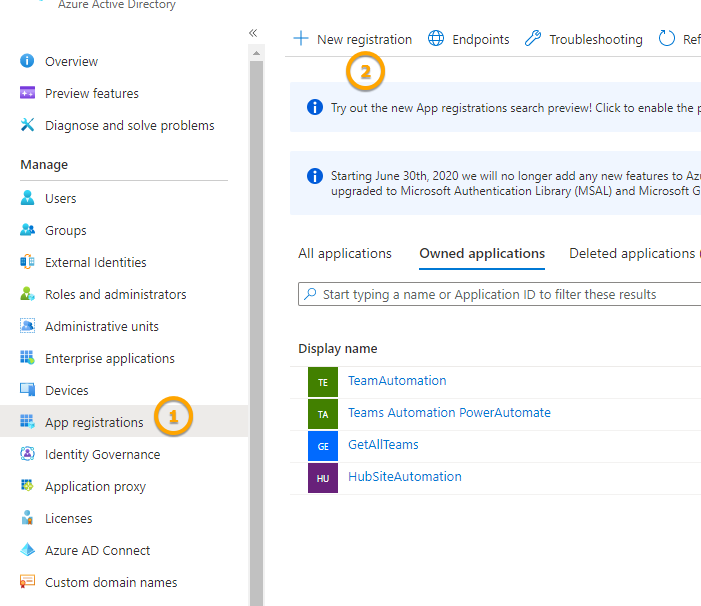This screenshot has width=701, height=606.
Task: Open the TeamAutomation application link
Action: [397, 381]
